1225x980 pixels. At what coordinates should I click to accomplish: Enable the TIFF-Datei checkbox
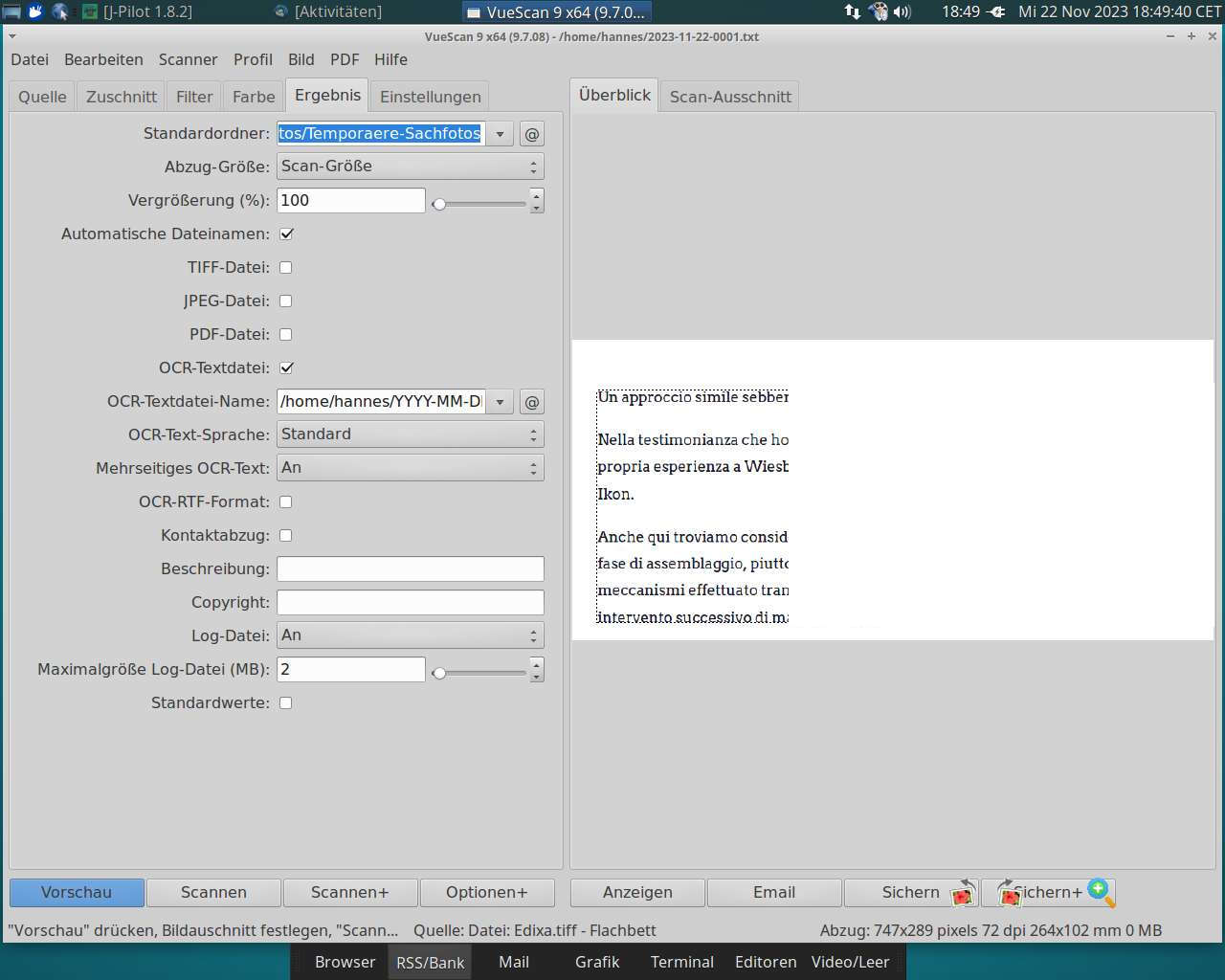coord(285,268)
